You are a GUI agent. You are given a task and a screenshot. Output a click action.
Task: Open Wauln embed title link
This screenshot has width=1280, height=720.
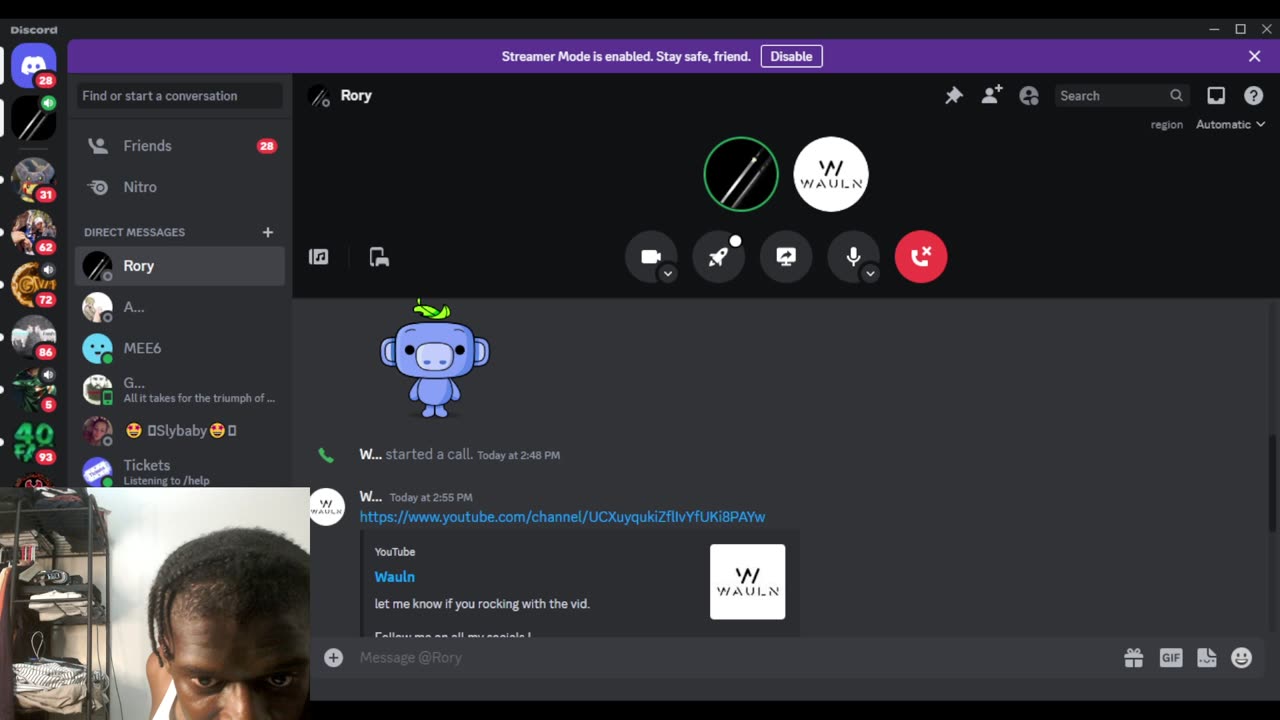394,577
